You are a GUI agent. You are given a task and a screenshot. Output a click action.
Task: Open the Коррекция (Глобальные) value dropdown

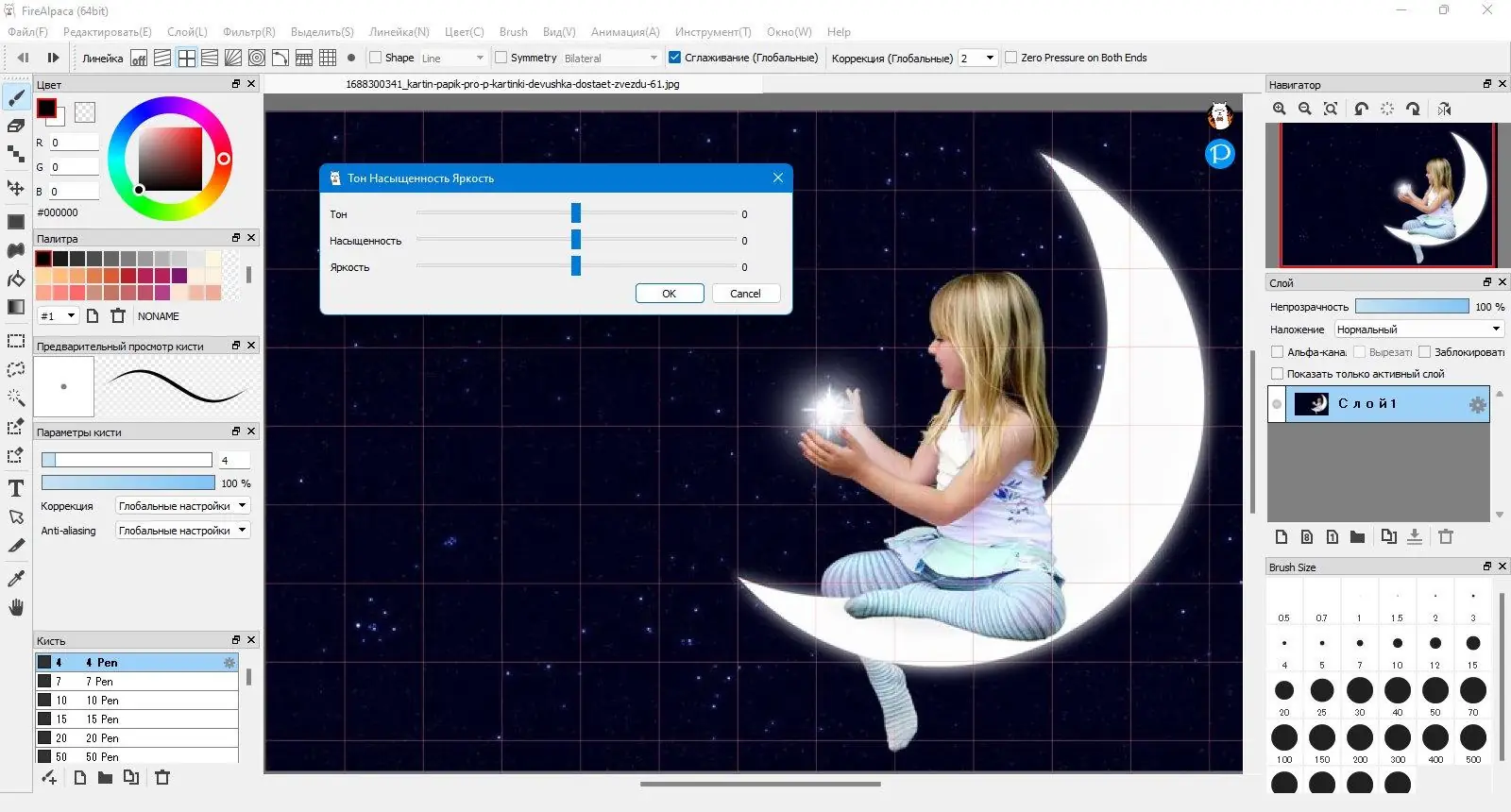[x=978, y=58]
